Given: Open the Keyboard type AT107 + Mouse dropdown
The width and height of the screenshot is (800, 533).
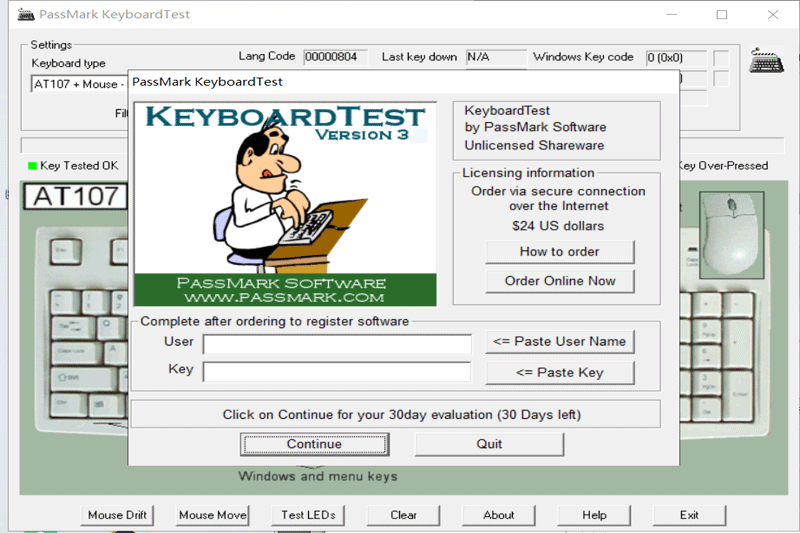Looking at the screenshot, I should 79,84.
